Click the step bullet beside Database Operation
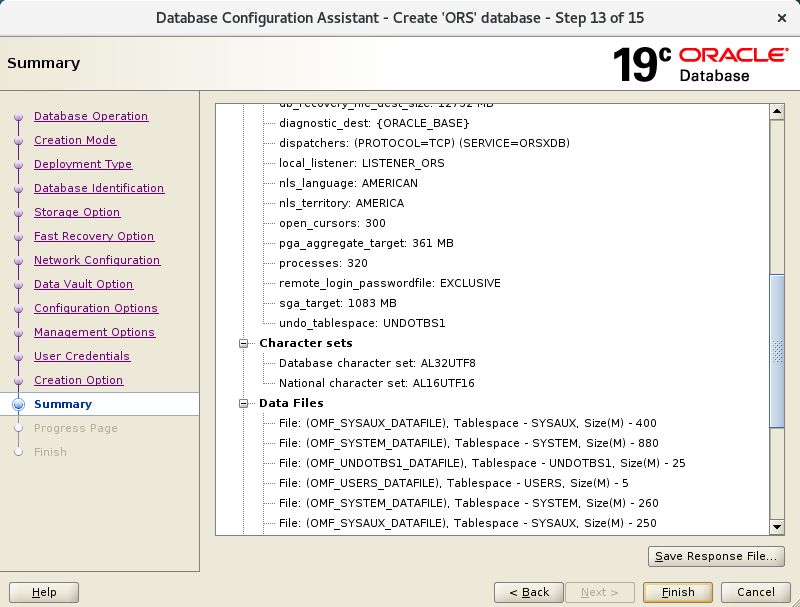 pos(19,117)
